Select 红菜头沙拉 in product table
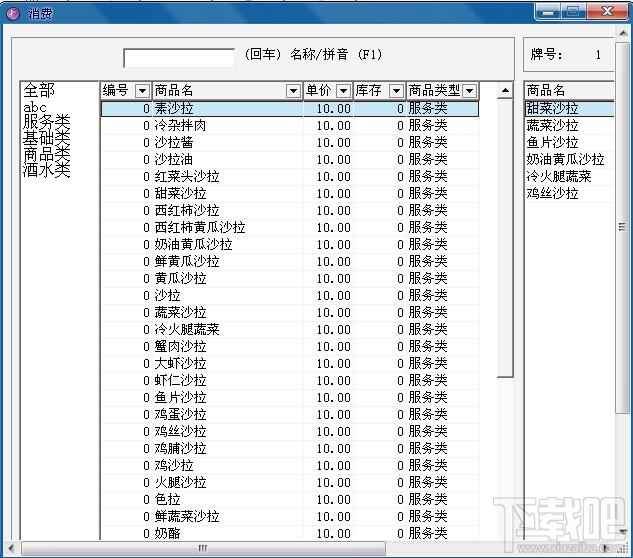The image size is (633, 558). point(289,176)
